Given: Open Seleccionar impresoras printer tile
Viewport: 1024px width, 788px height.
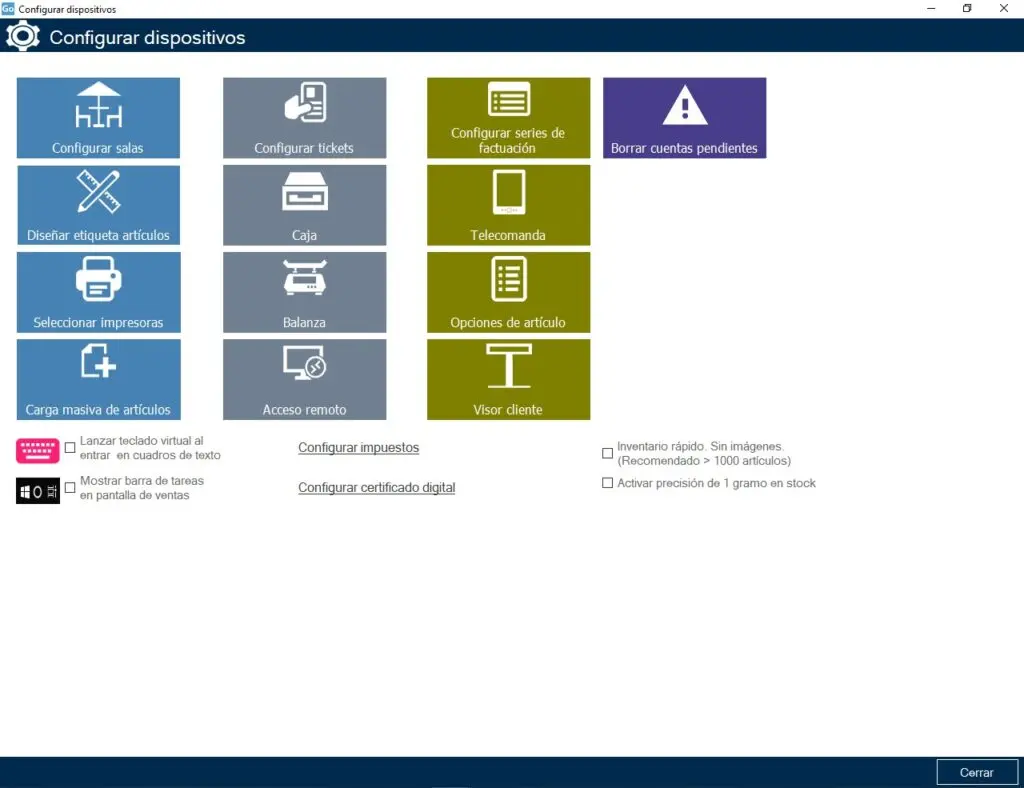Looking at the screenshot, I should [x=98, y=292].
